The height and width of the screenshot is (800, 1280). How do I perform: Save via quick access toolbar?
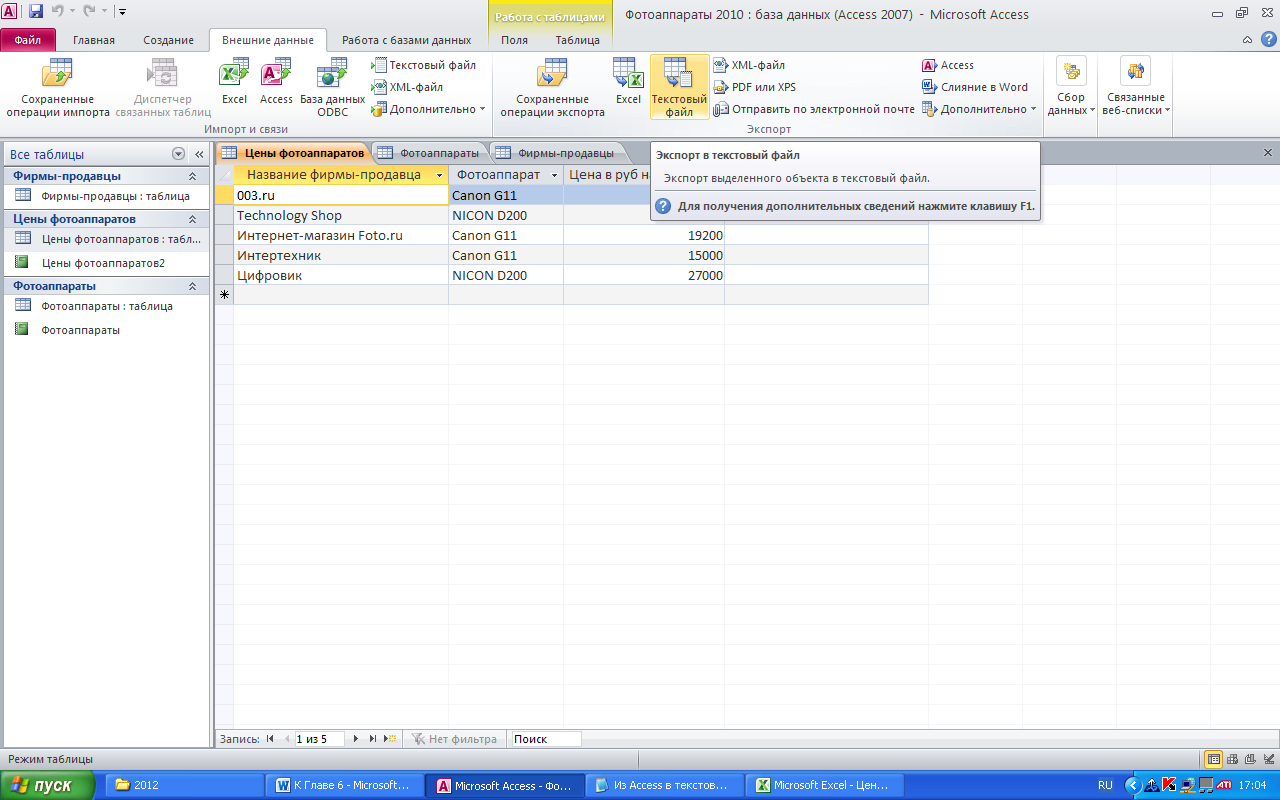36,12
